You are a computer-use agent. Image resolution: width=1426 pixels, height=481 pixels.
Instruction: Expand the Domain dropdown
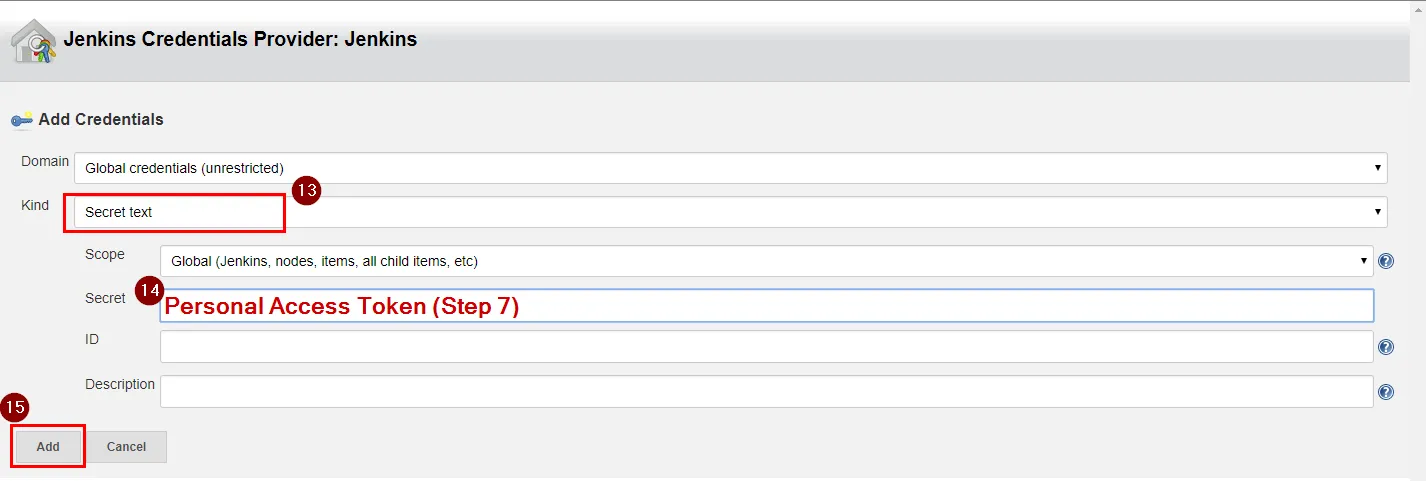(730, 168)
